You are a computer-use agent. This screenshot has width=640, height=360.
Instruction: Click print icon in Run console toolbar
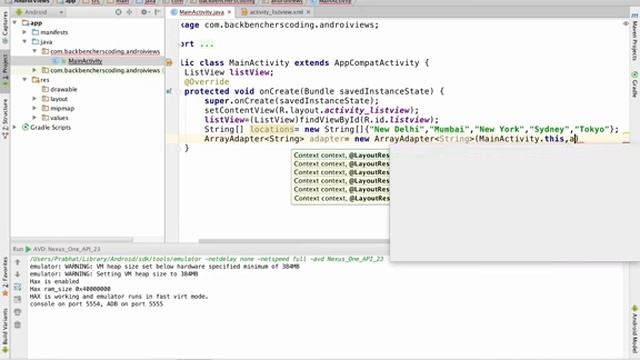[18, 312]
